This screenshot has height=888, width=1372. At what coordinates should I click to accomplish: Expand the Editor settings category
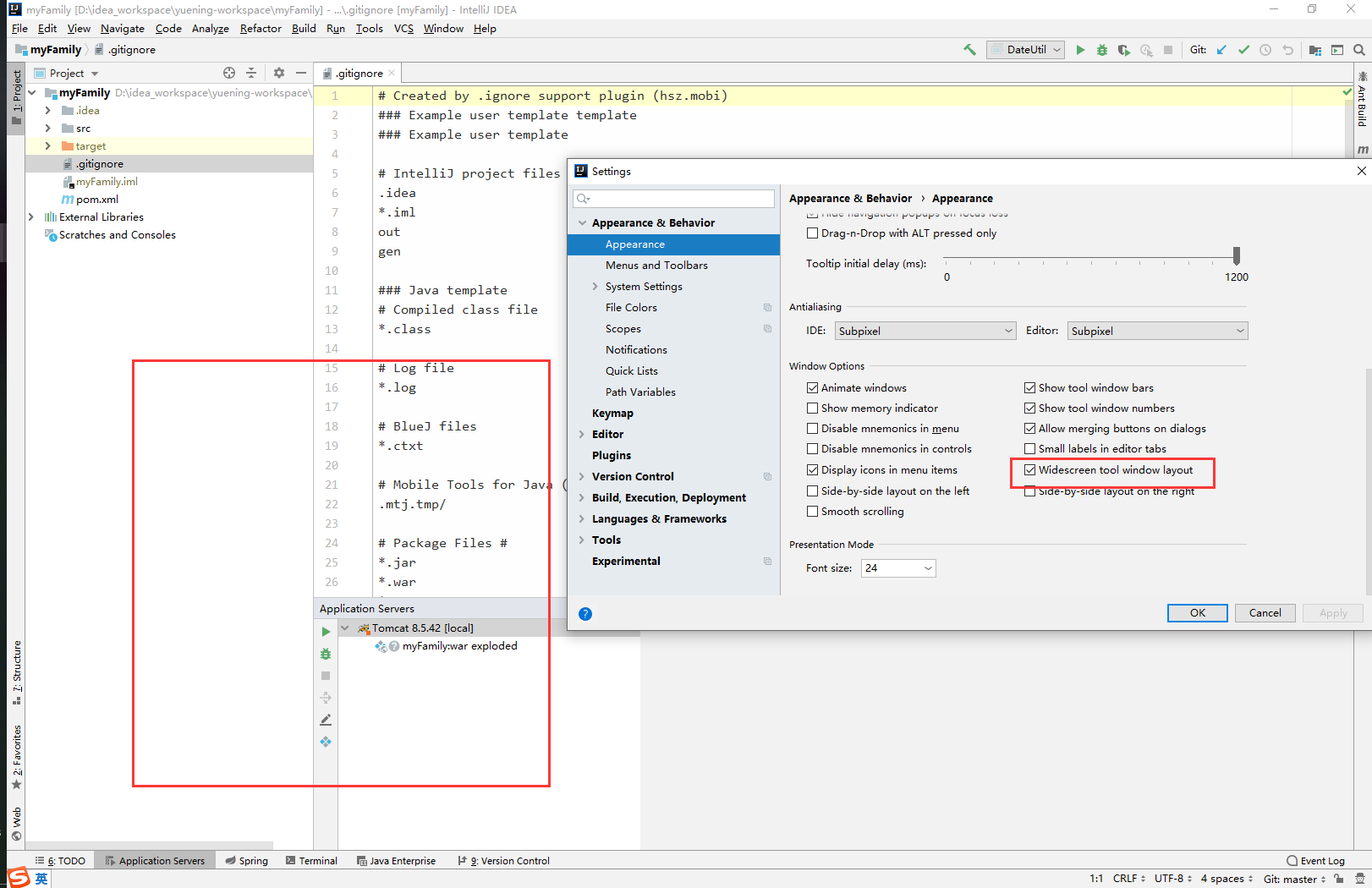point(582,435)
